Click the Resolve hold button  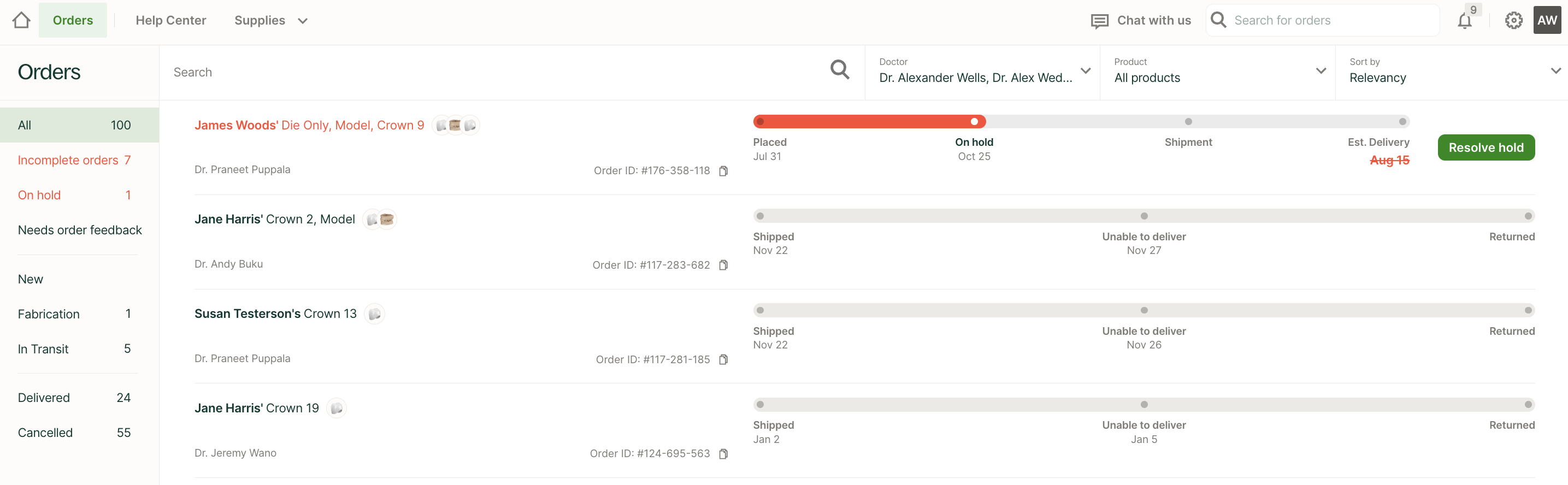tap(1485, 148)
